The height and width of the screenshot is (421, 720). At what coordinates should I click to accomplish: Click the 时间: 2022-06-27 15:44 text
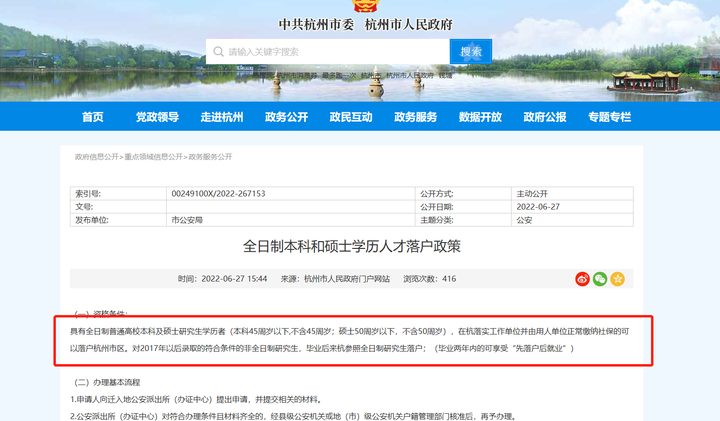tap(223, 279)
